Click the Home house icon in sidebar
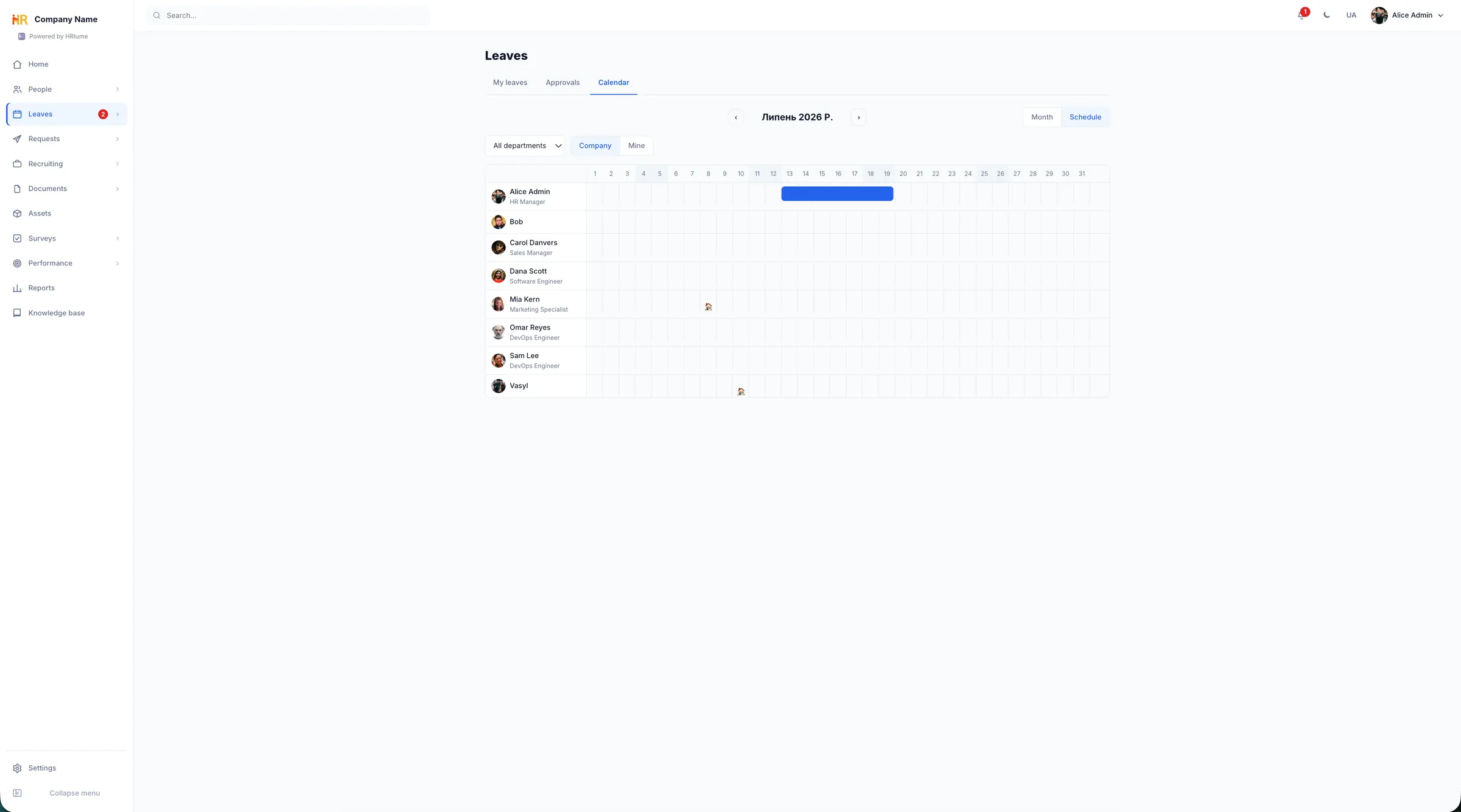The width and height of the screenshot is (1461, 812). point(17,65)
